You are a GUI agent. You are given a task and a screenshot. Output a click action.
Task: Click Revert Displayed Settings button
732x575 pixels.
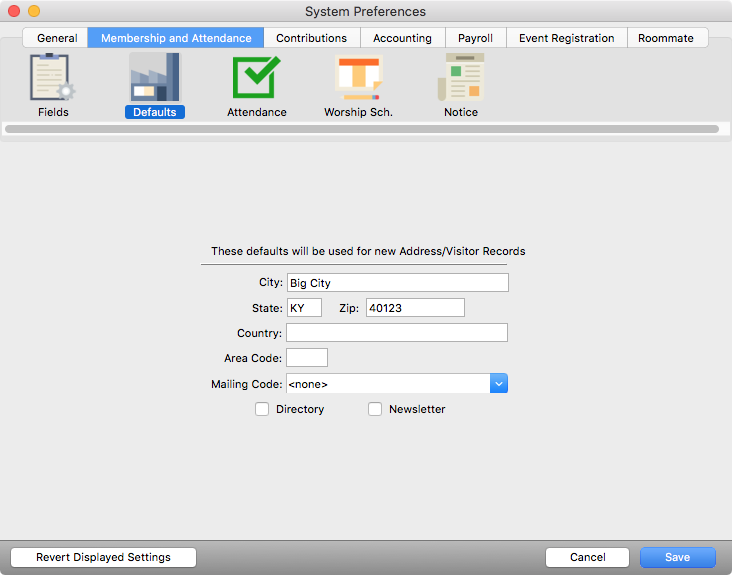[103, 557]
